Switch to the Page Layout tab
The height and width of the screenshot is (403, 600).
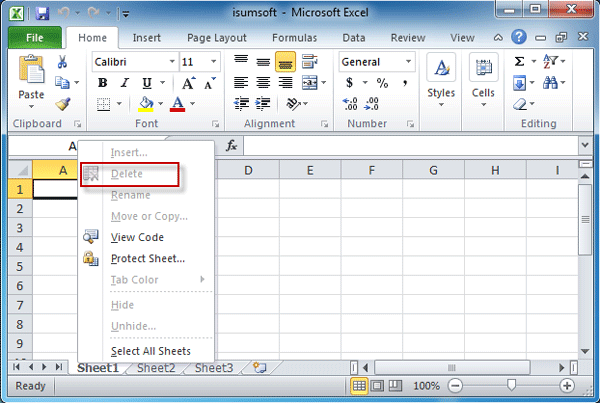pyautogui.click(x=217, y=38)
